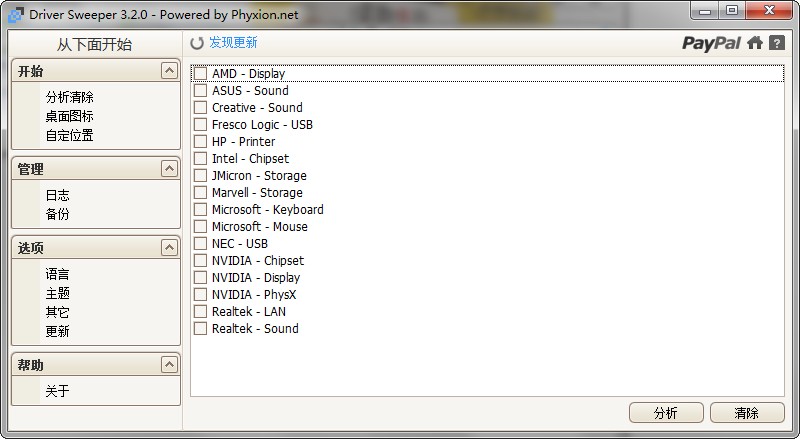
Task: Collapse the 管理 panel chevron
Action: pos(169,169)
